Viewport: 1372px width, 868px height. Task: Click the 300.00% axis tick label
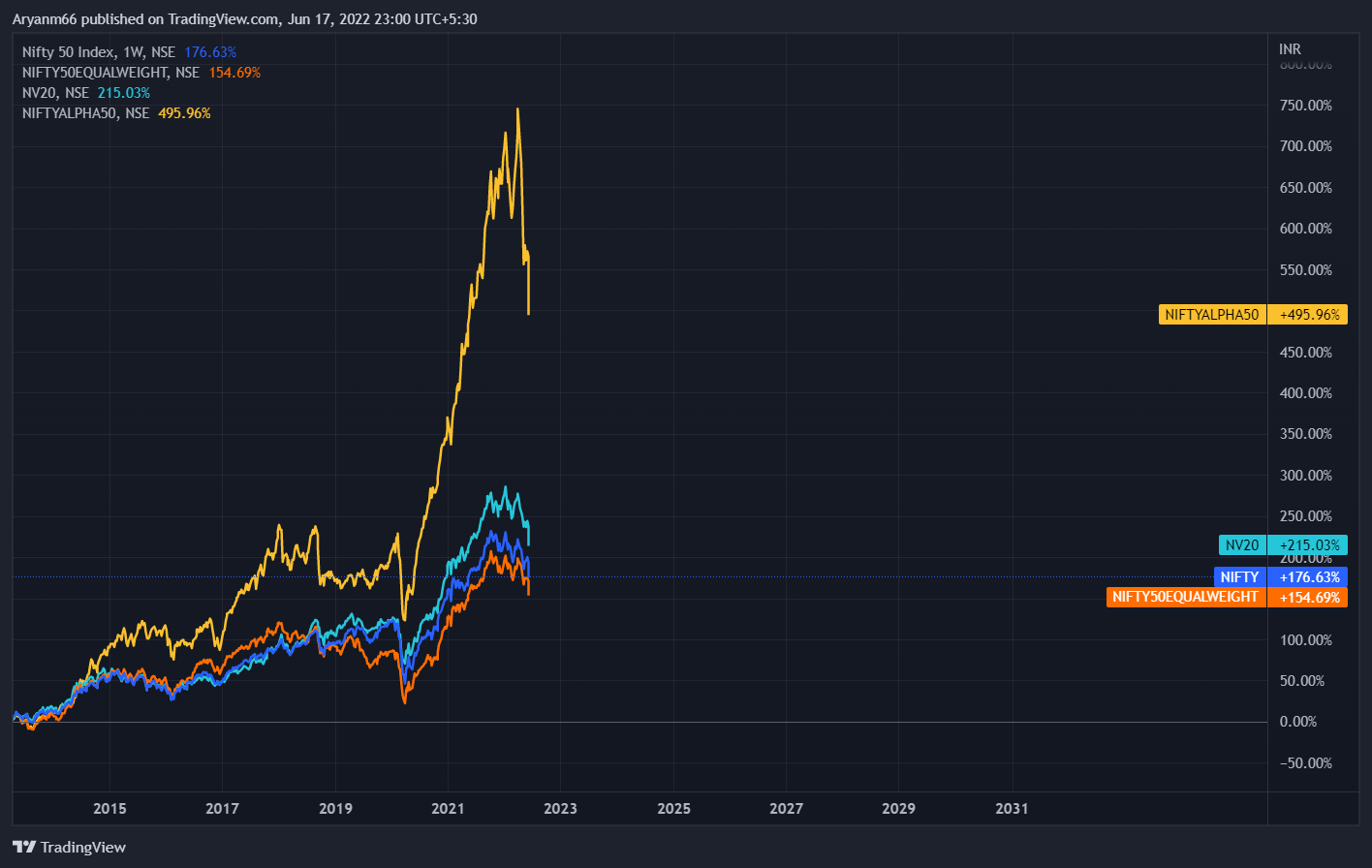[1307, 476]
